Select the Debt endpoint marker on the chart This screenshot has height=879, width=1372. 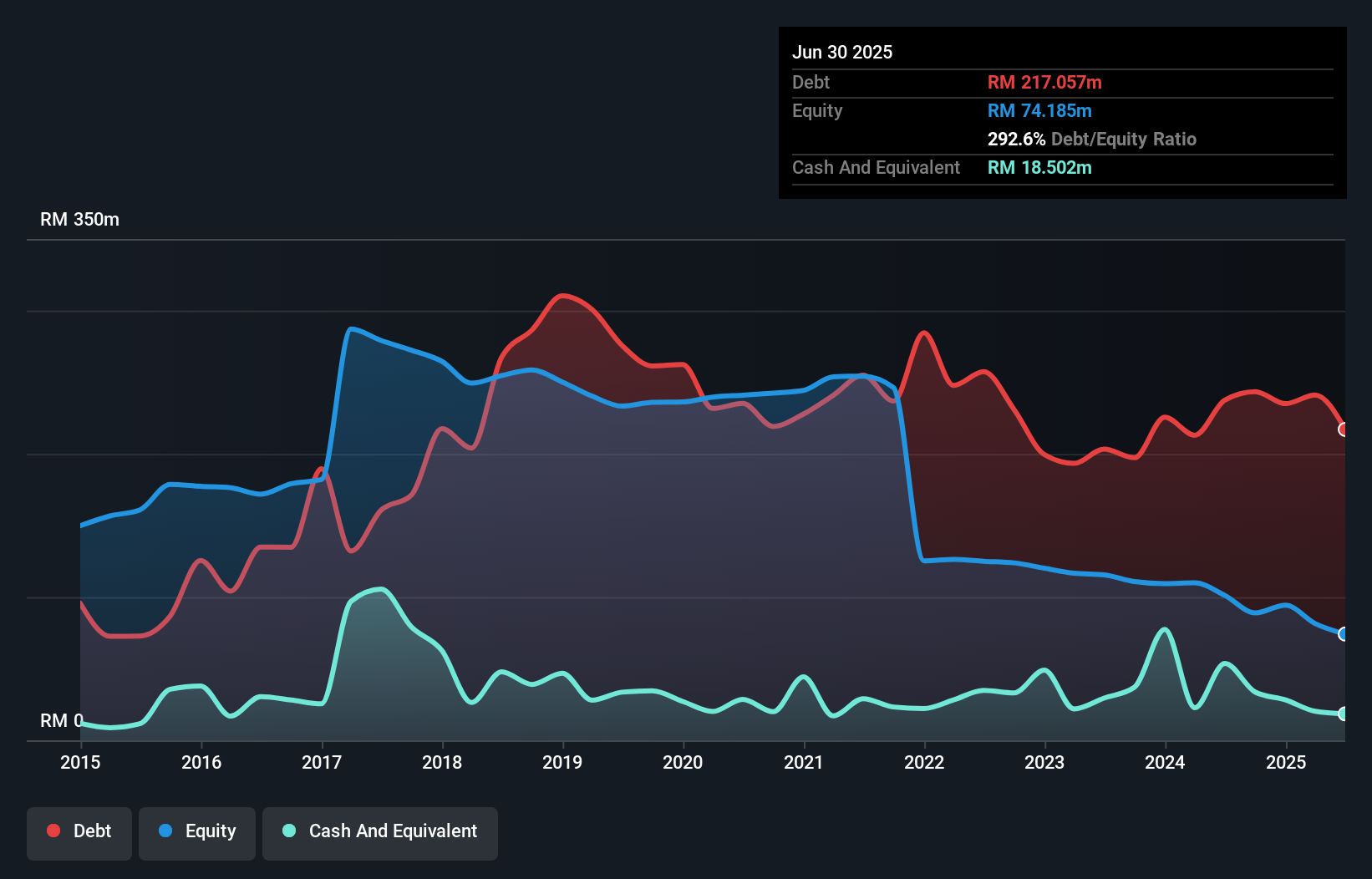[x=1343, y=430]
